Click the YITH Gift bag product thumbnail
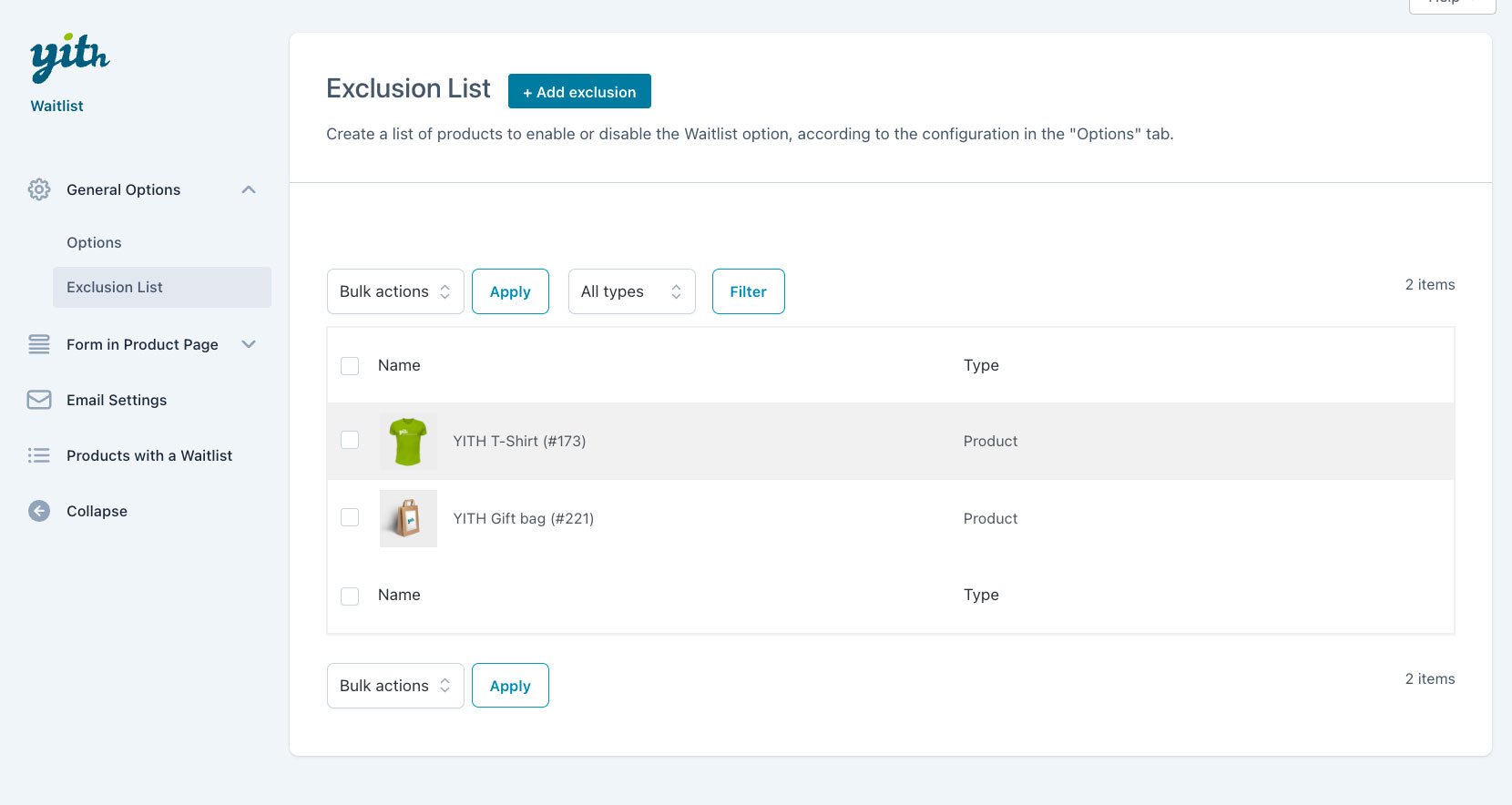1512x805 pixels. 408,518
